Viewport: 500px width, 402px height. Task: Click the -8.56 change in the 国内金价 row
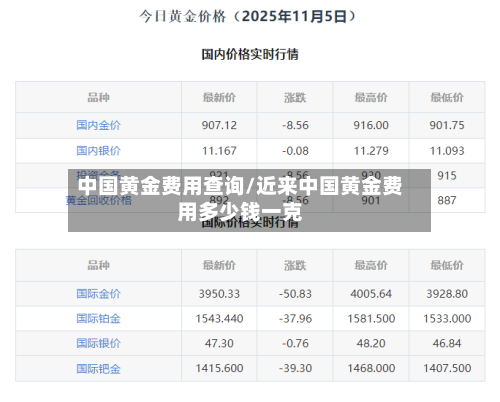pos(295,125)
